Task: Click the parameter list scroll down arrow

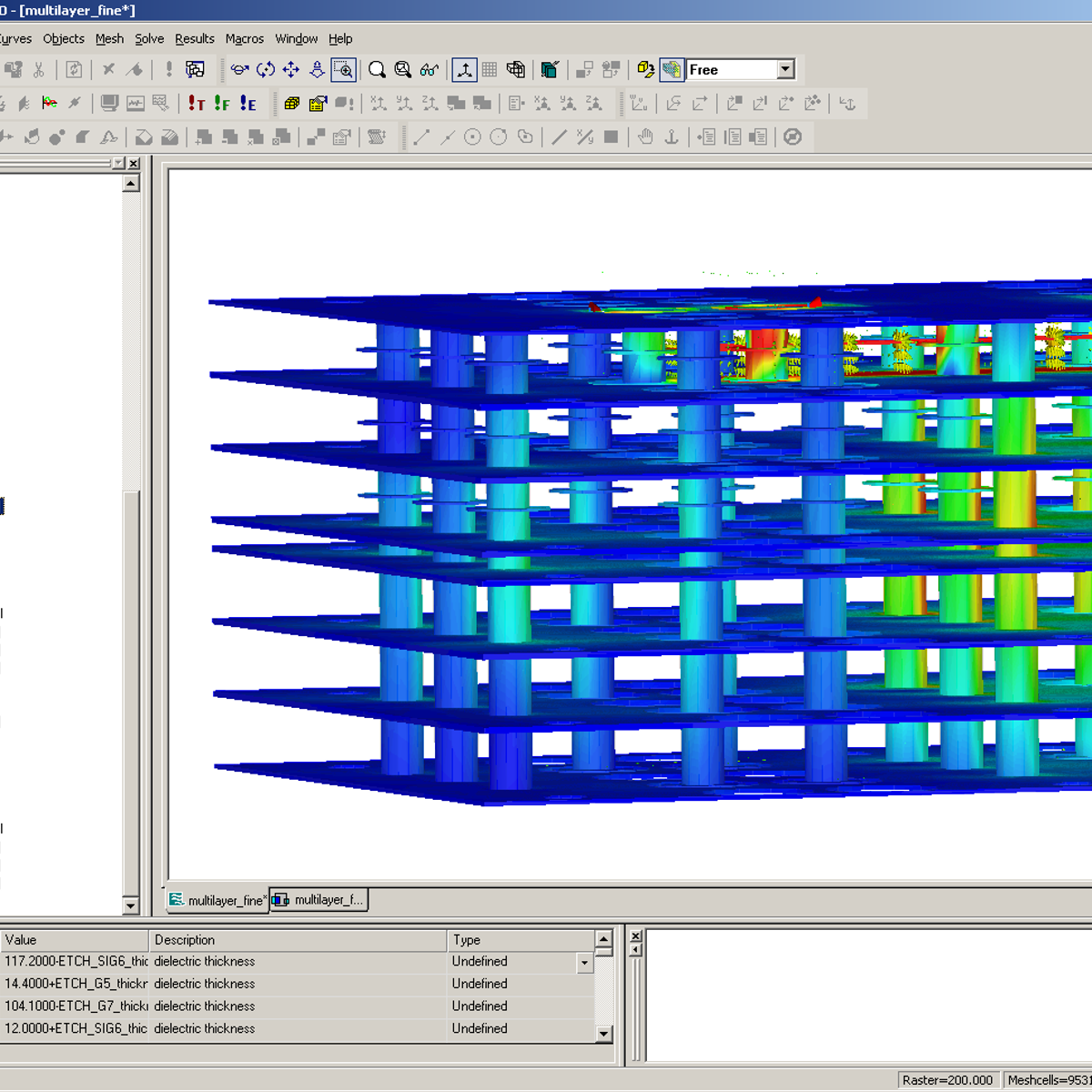Action: point(603,1034)
